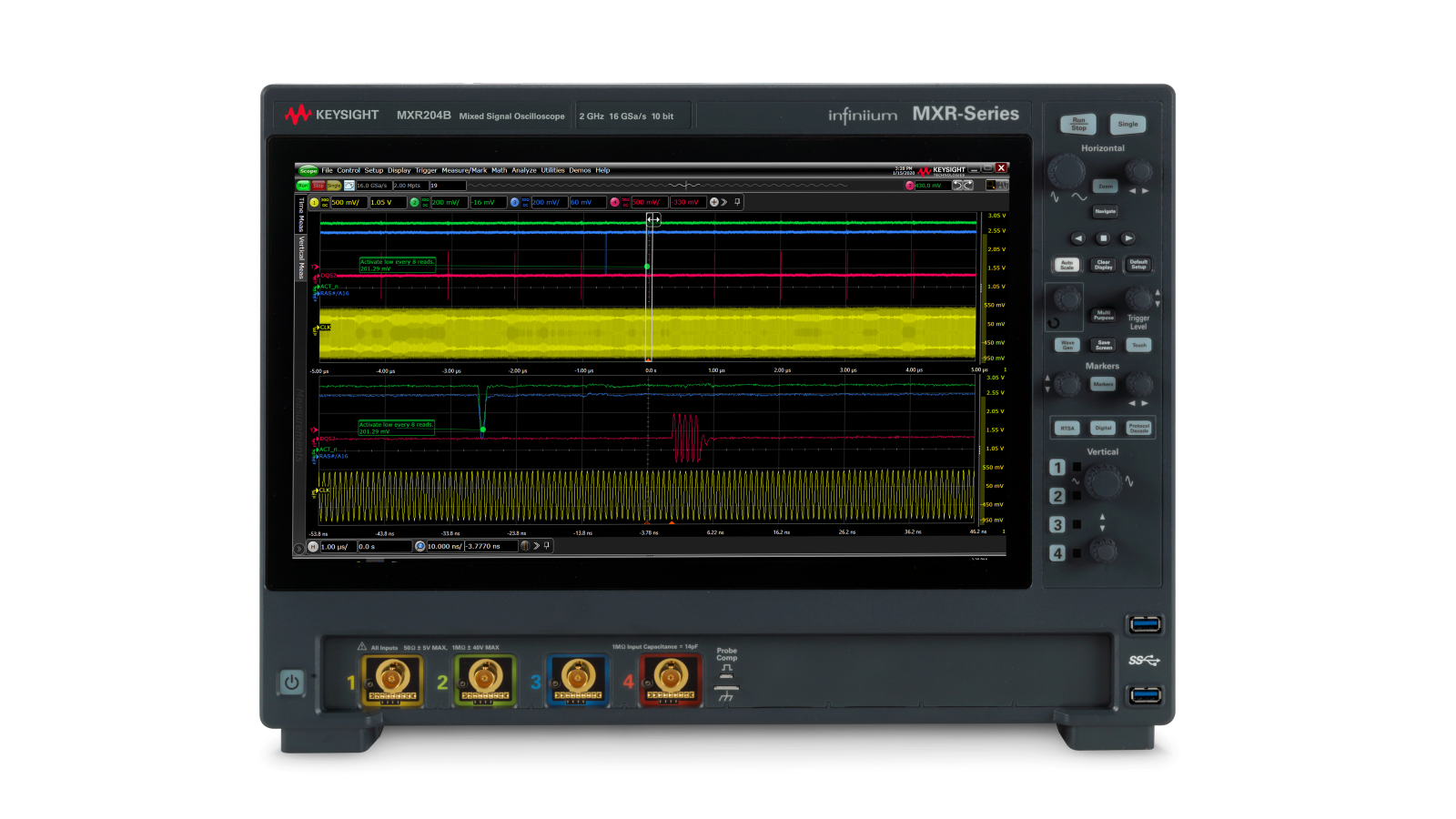Image resolution: width=1456 pixels, height=819 pixels.
Task: Click the trigger level 430.0 mV field
Action: coord(933,186)
